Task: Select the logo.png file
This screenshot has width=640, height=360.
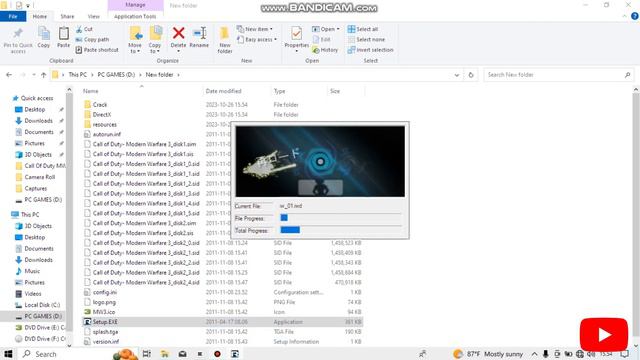Action: tap(104, 302)
